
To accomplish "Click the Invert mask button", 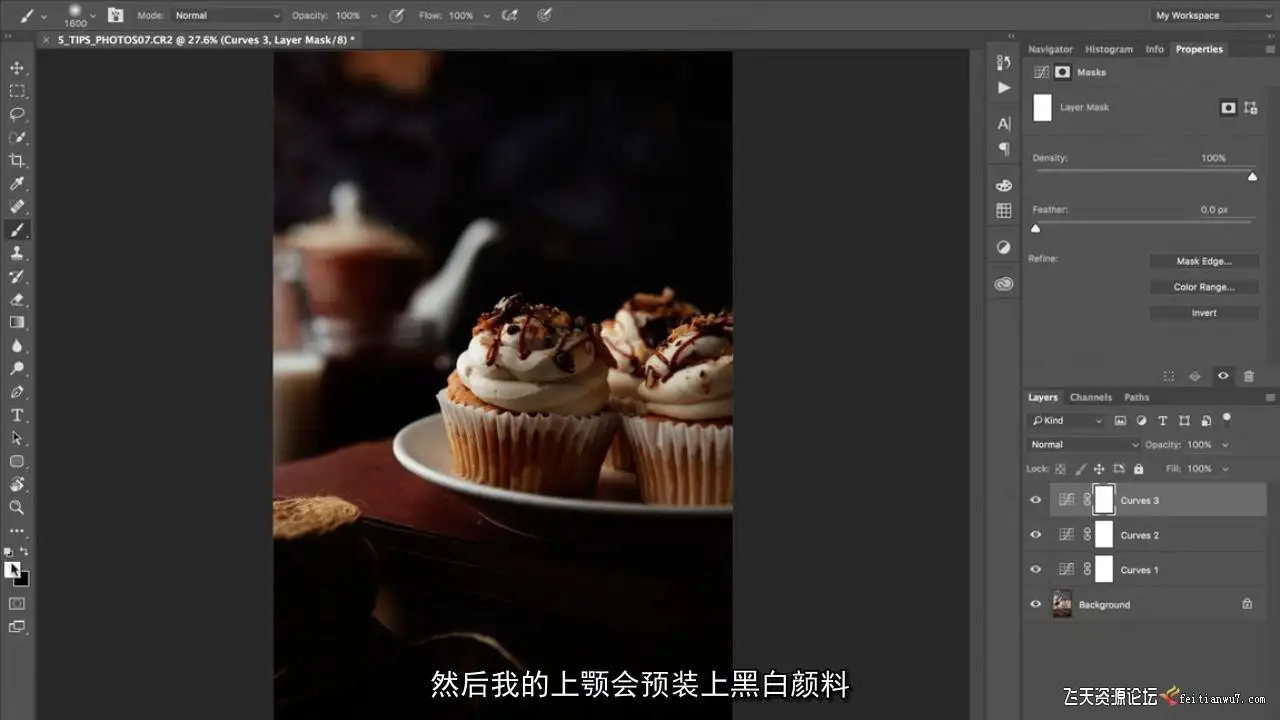I will (x=1204, y=313).
